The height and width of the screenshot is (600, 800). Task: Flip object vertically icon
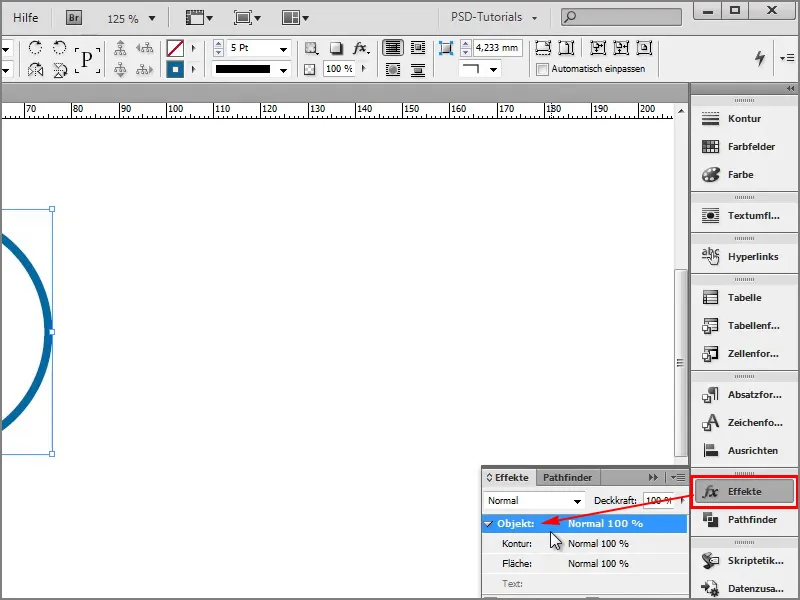click(60, 69)
